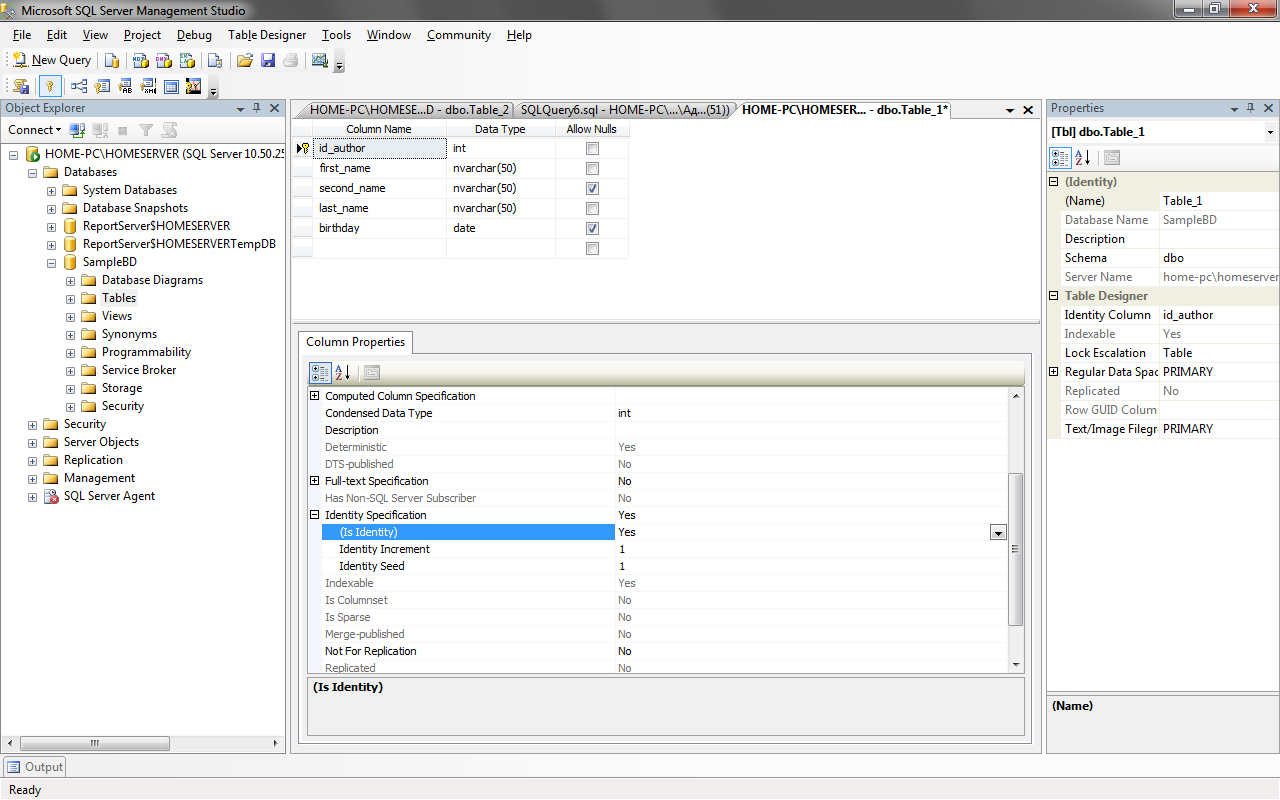Image resolution: width=1280 pixels, height=800 pixels.
Task: Click Connect Object Explorer icon
Action: point(77,130)
